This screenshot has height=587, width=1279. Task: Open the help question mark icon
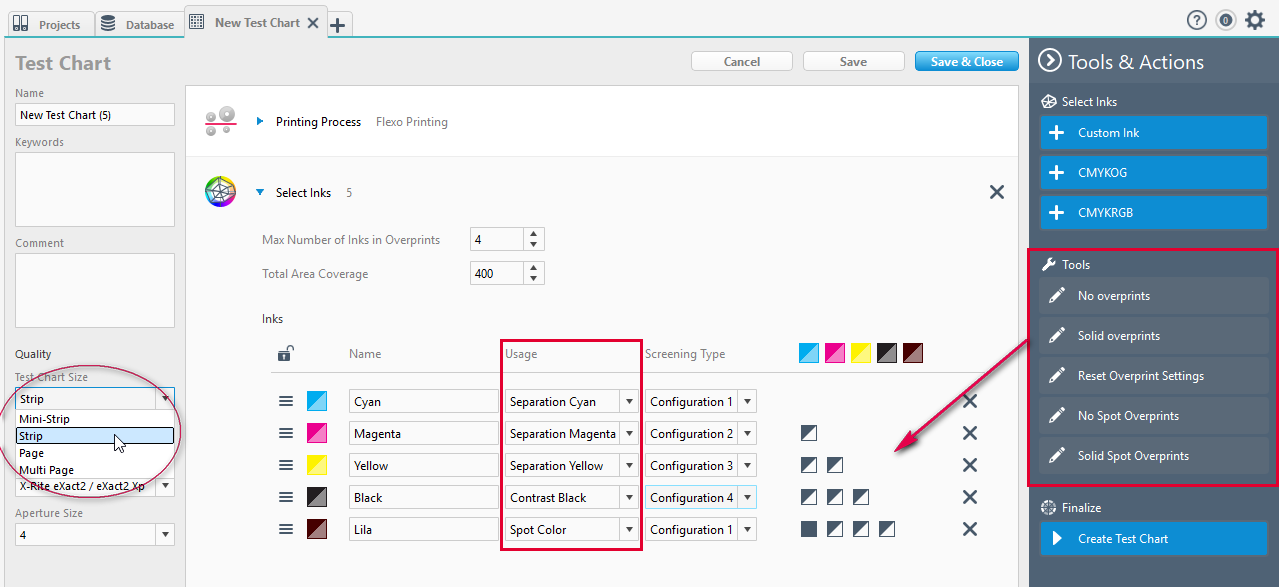click(x=1196, y=20)
